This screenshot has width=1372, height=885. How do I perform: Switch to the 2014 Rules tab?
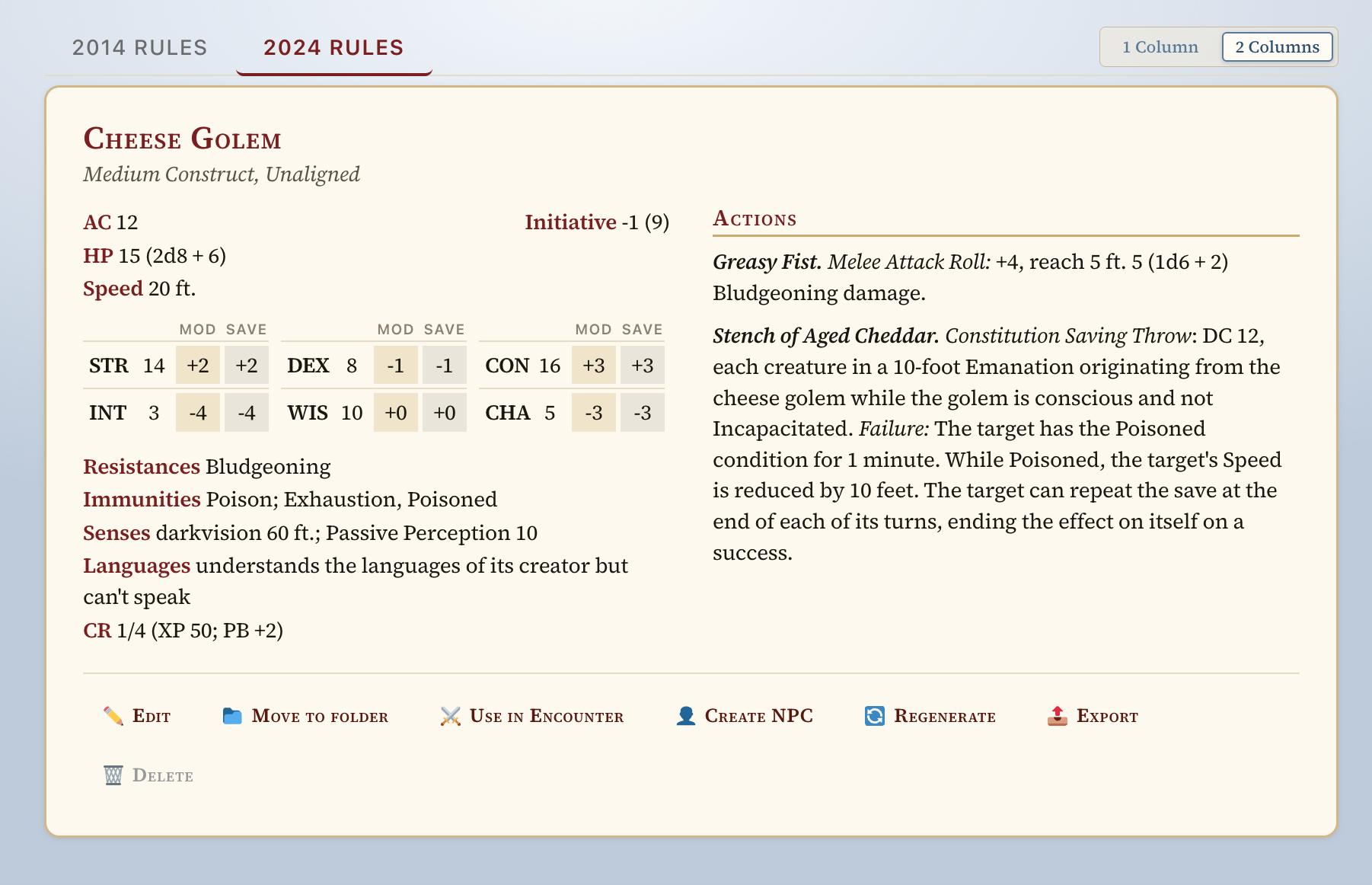[140, 48]
